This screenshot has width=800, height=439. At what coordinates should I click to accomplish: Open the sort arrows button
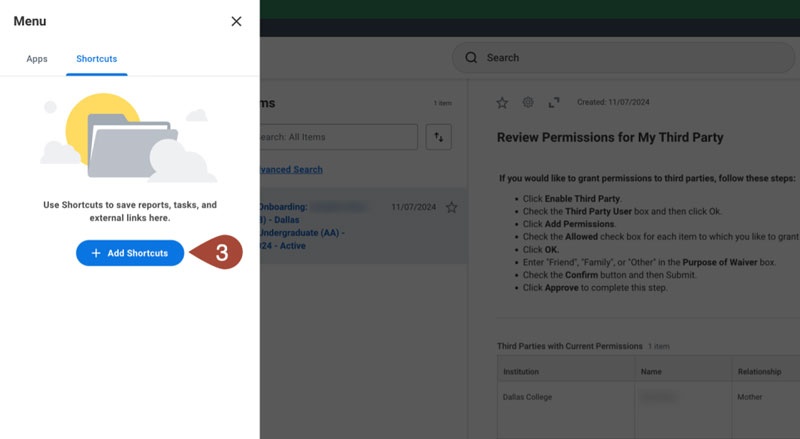pyautogui.click(x=438, y=137)
